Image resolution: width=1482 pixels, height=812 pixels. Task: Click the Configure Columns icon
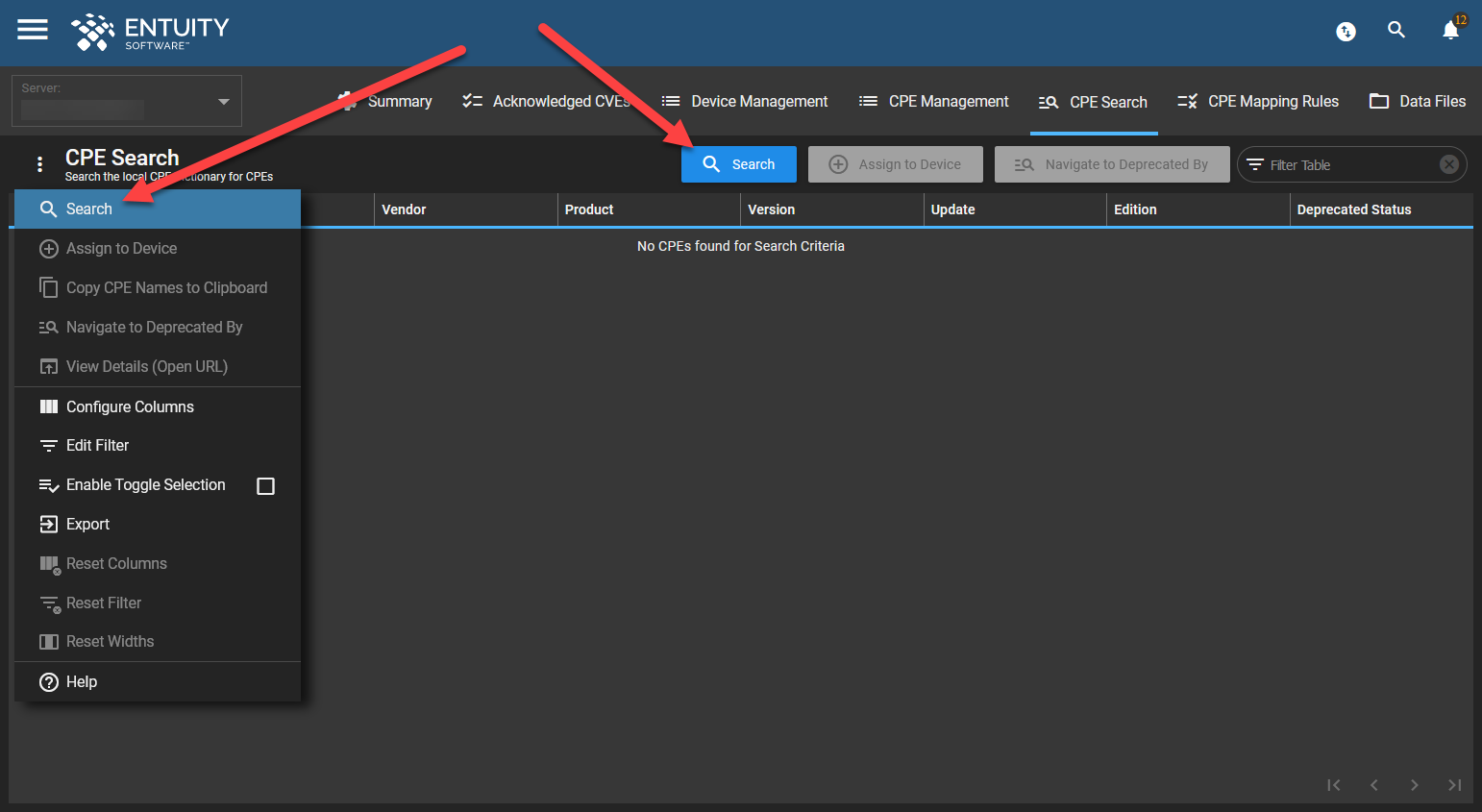click(x=49, y=406)
